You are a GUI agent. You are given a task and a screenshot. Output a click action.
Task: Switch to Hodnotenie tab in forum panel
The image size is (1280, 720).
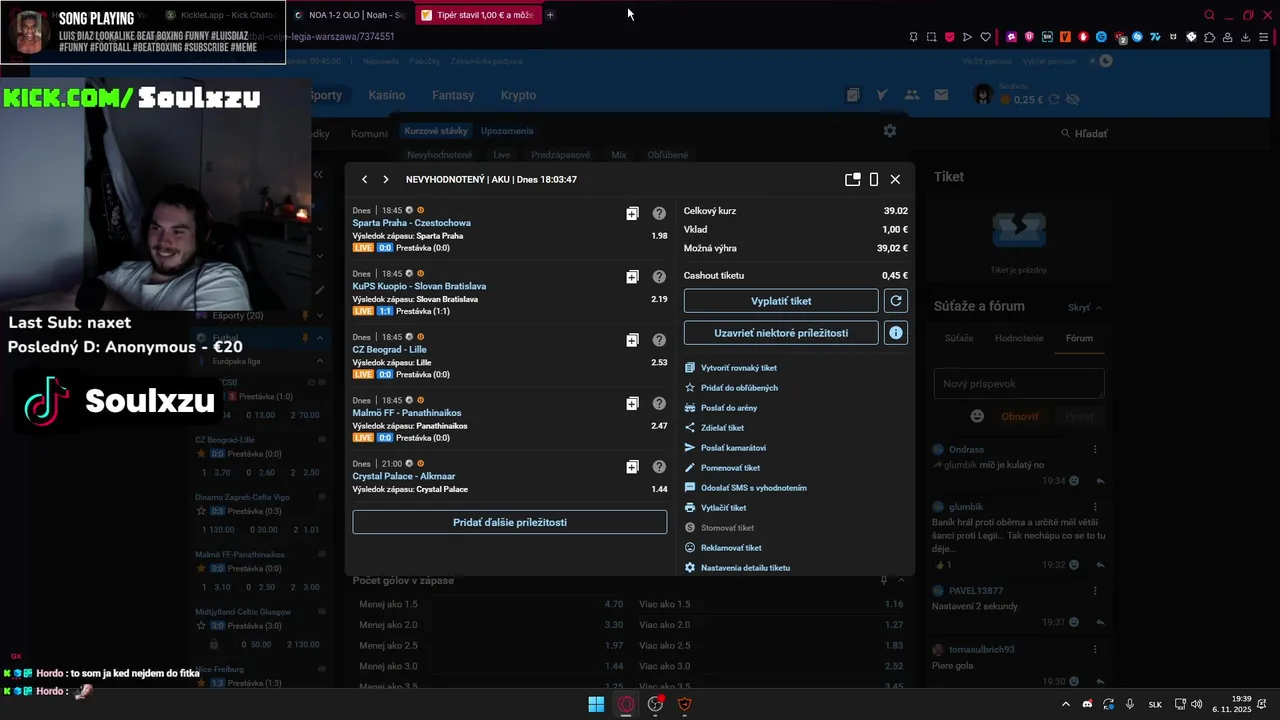1019,338
